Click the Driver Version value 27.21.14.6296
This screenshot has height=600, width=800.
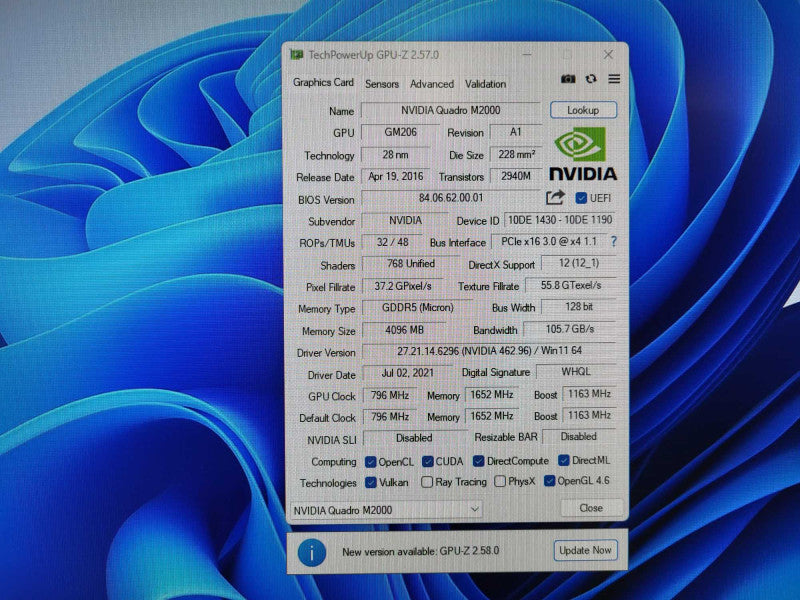point(489,351)
